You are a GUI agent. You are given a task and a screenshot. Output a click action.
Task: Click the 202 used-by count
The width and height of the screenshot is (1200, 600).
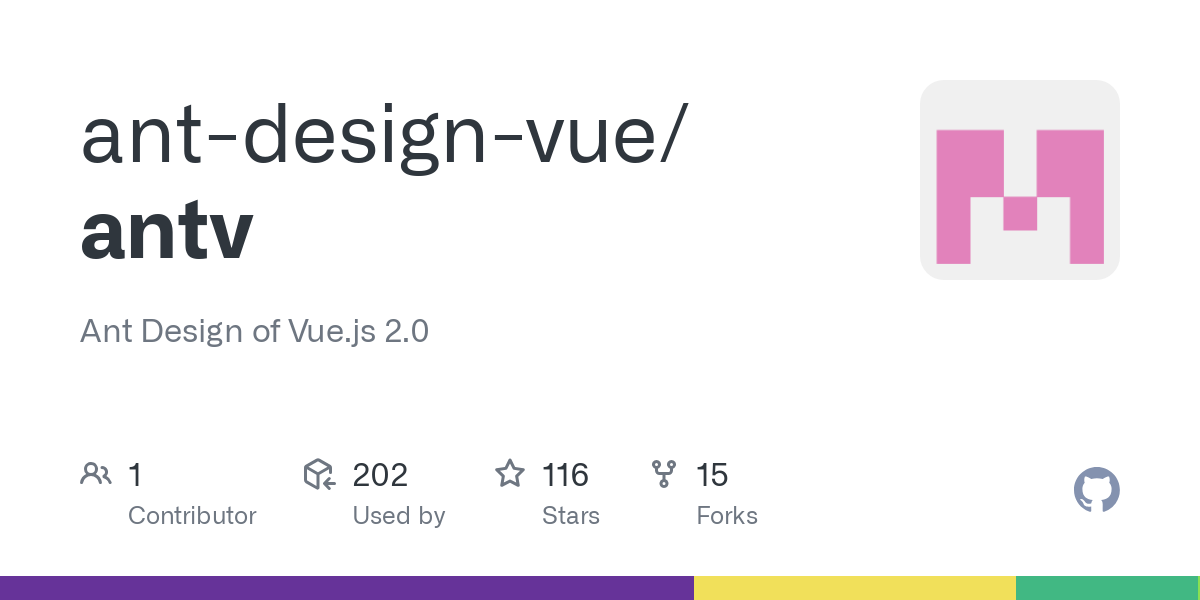coord(380,474)
